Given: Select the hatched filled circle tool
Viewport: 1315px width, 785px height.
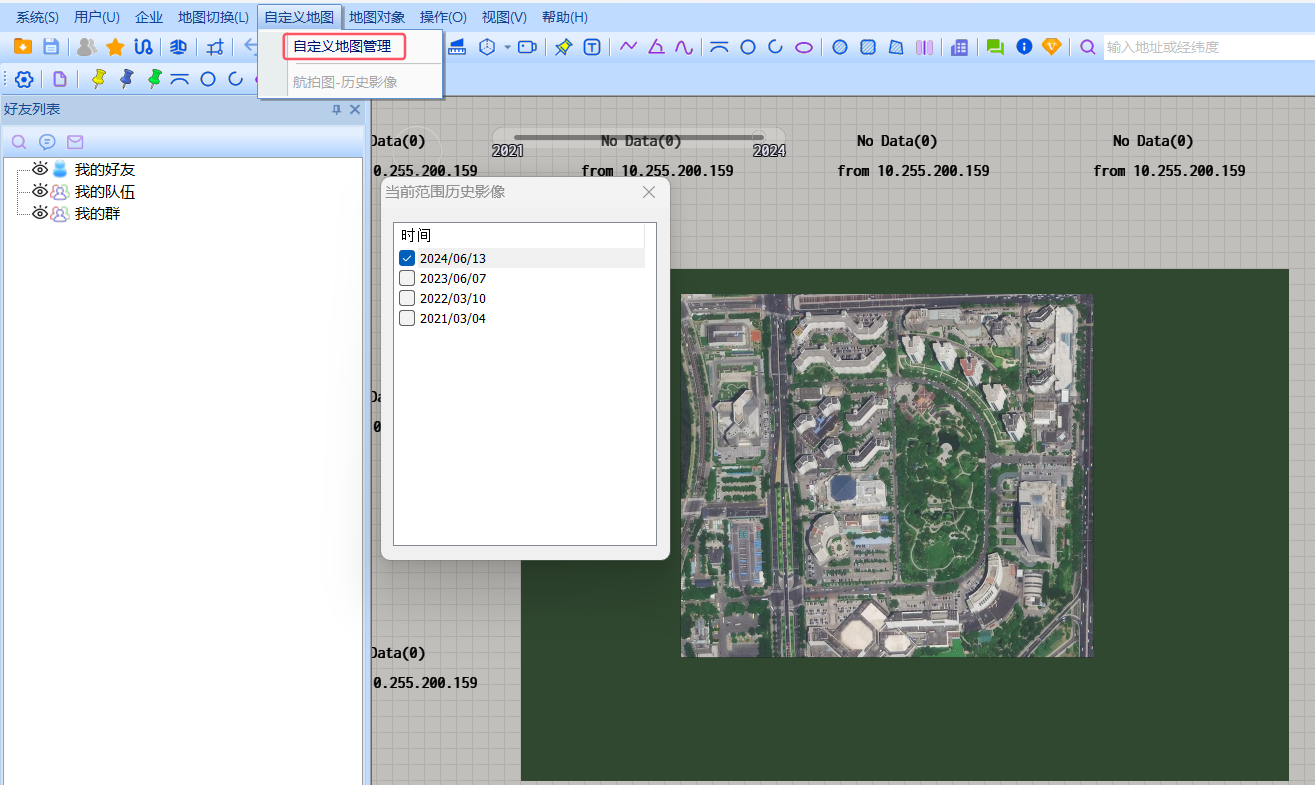Looking at the screenshot, I should pos(840,47).
